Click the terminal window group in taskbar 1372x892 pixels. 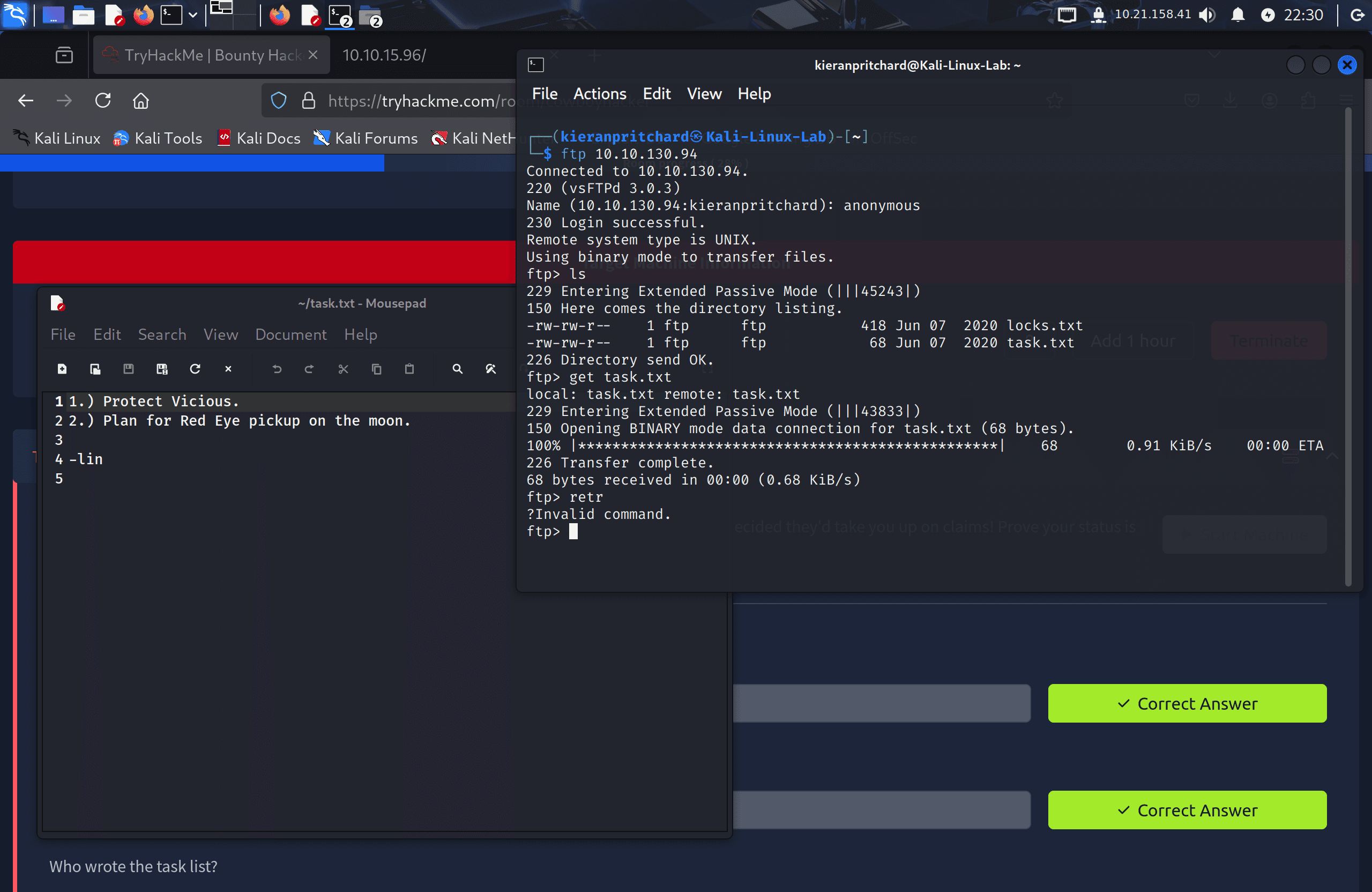point(340,16)
